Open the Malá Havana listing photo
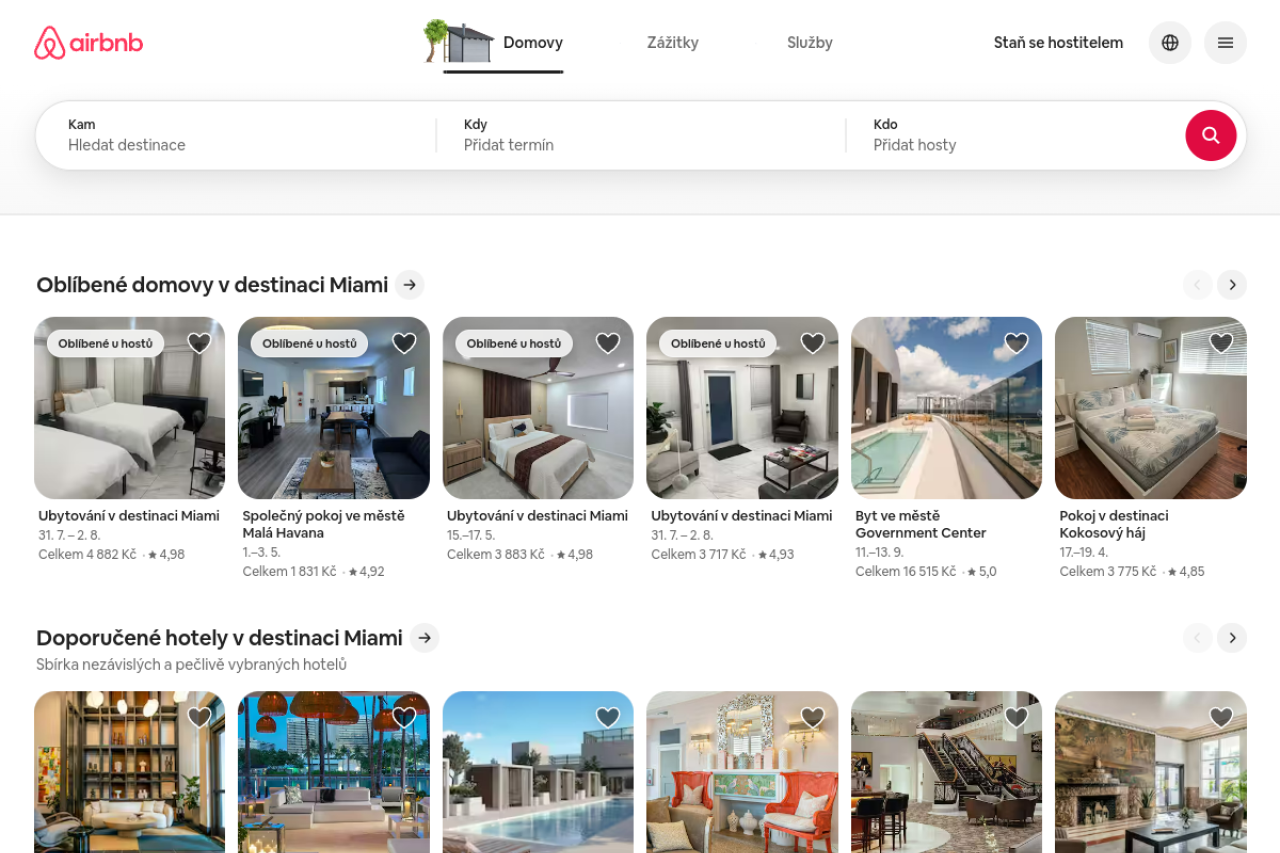 (334, 408)
